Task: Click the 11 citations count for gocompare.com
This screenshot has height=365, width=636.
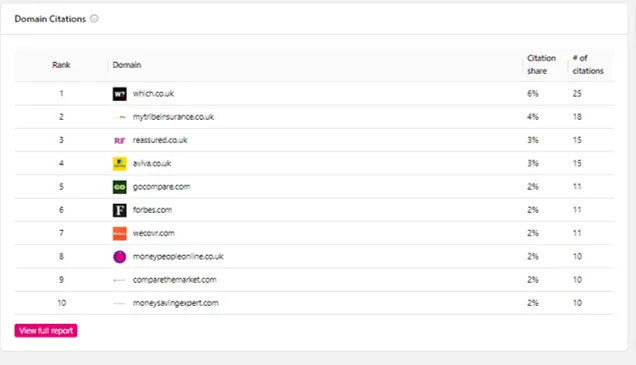Action: click(x=577, y=187)
